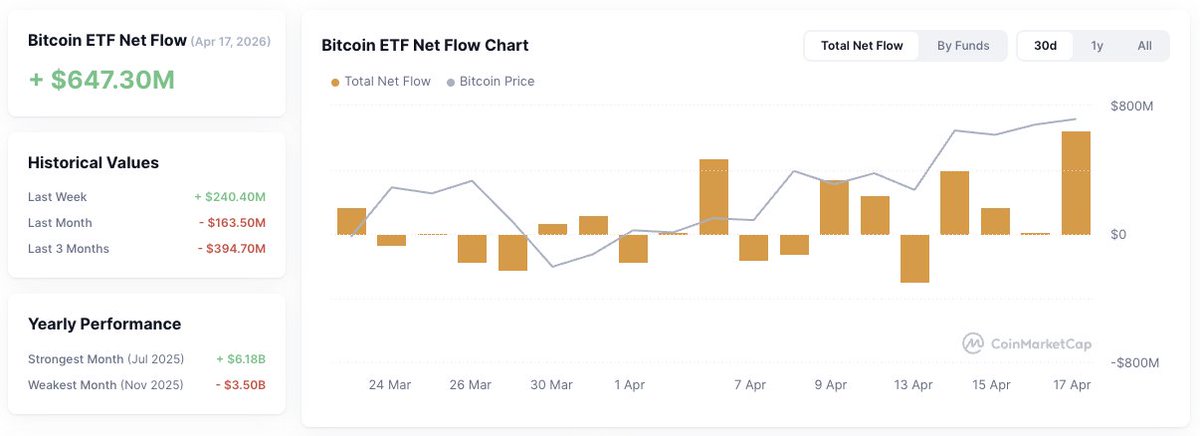Select the 30d time range
The width and height of the screenshot is (1200, 436).
pos(1045,46)
